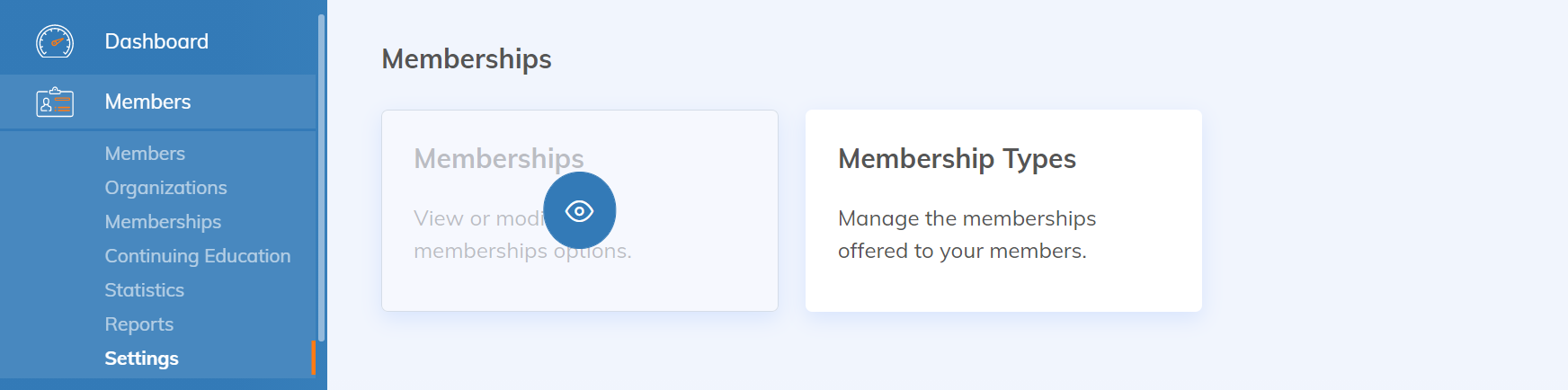Viewport: 1568px width, 390px height.
Task: Open Continuing Education section
Action: 198,256
